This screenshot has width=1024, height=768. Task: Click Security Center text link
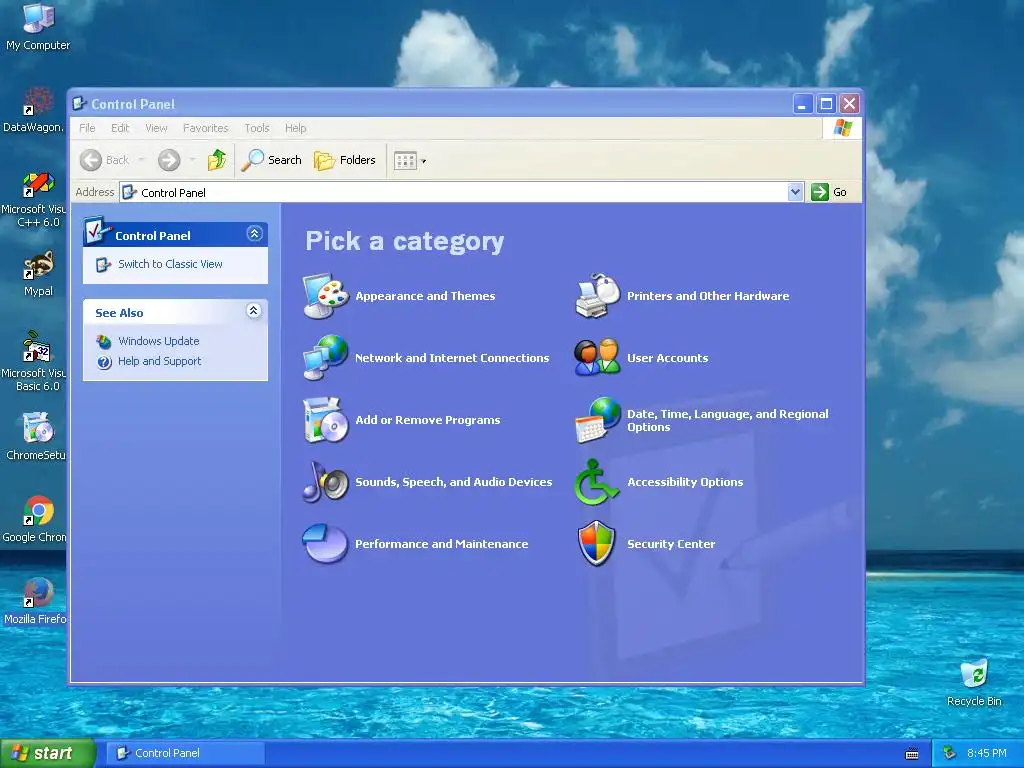pos(671,544)
